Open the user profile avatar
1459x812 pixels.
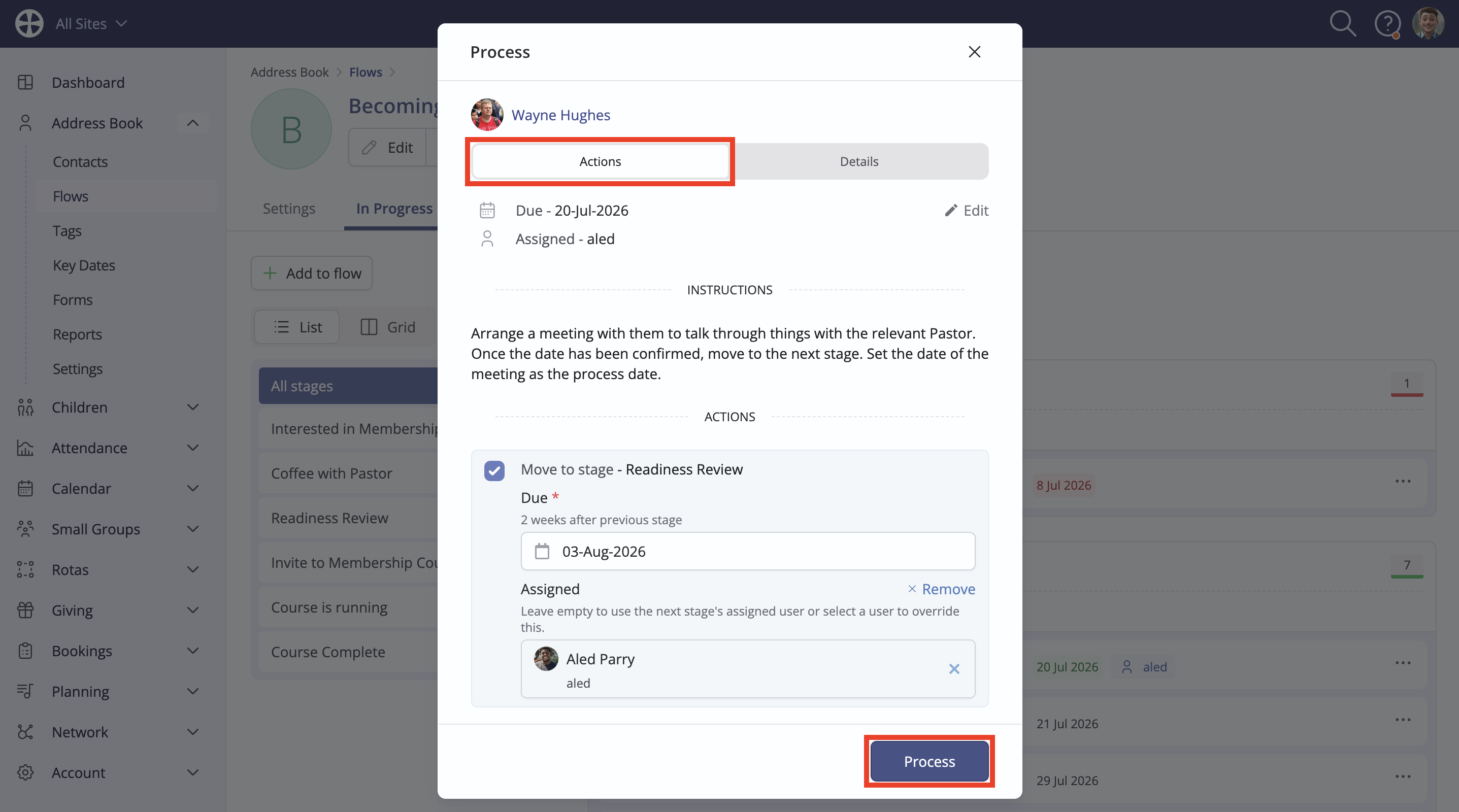pyautogui.click(x=1428, y=23)
